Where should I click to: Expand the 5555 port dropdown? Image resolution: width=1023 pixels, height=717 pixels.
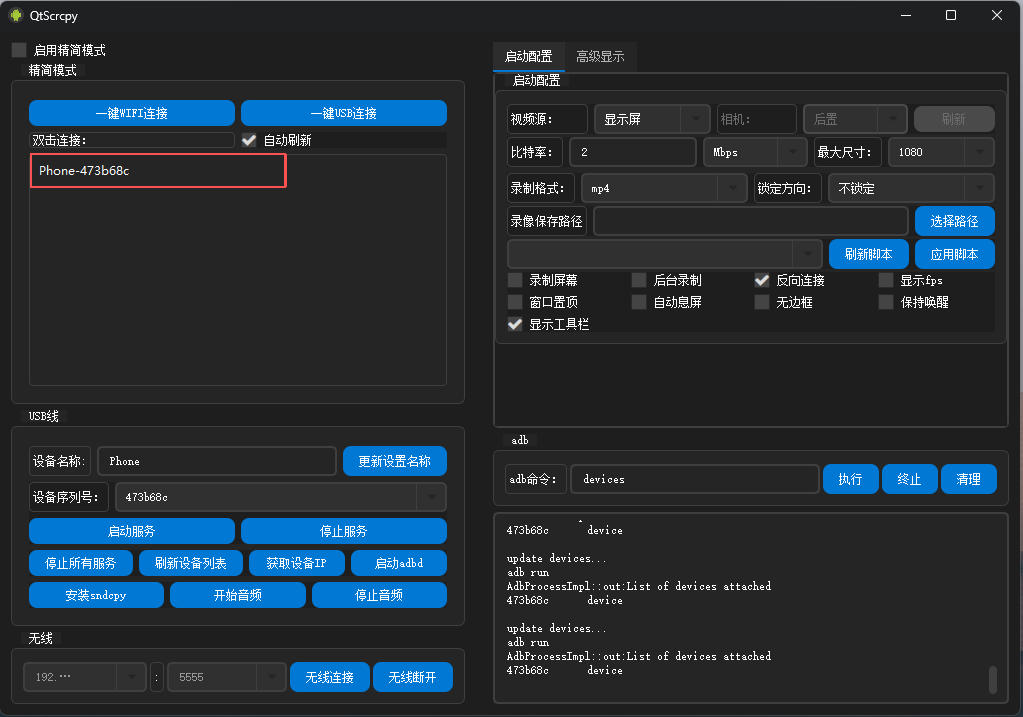coord(226,677)
